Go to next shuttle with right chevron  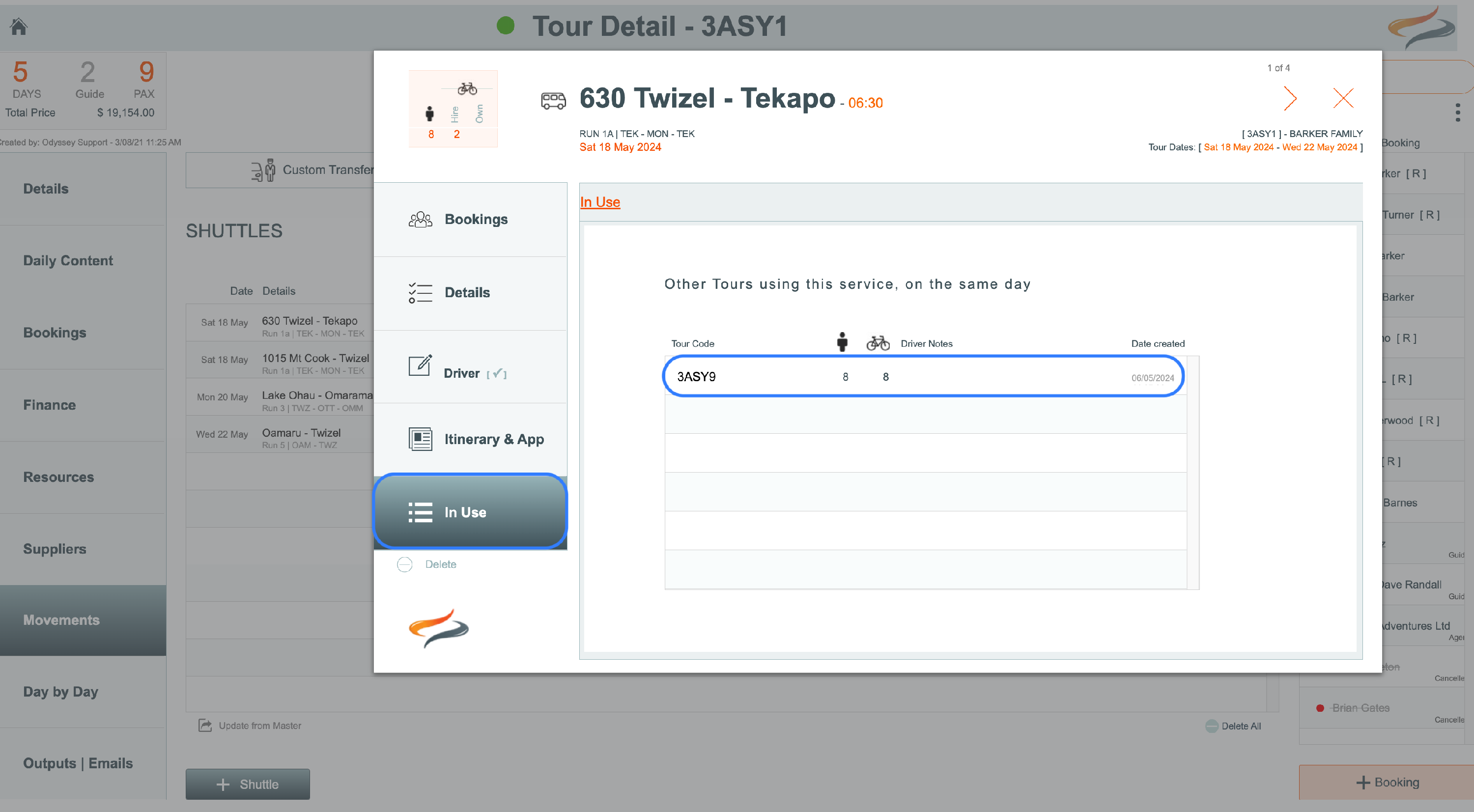[x=1290, y=98]
